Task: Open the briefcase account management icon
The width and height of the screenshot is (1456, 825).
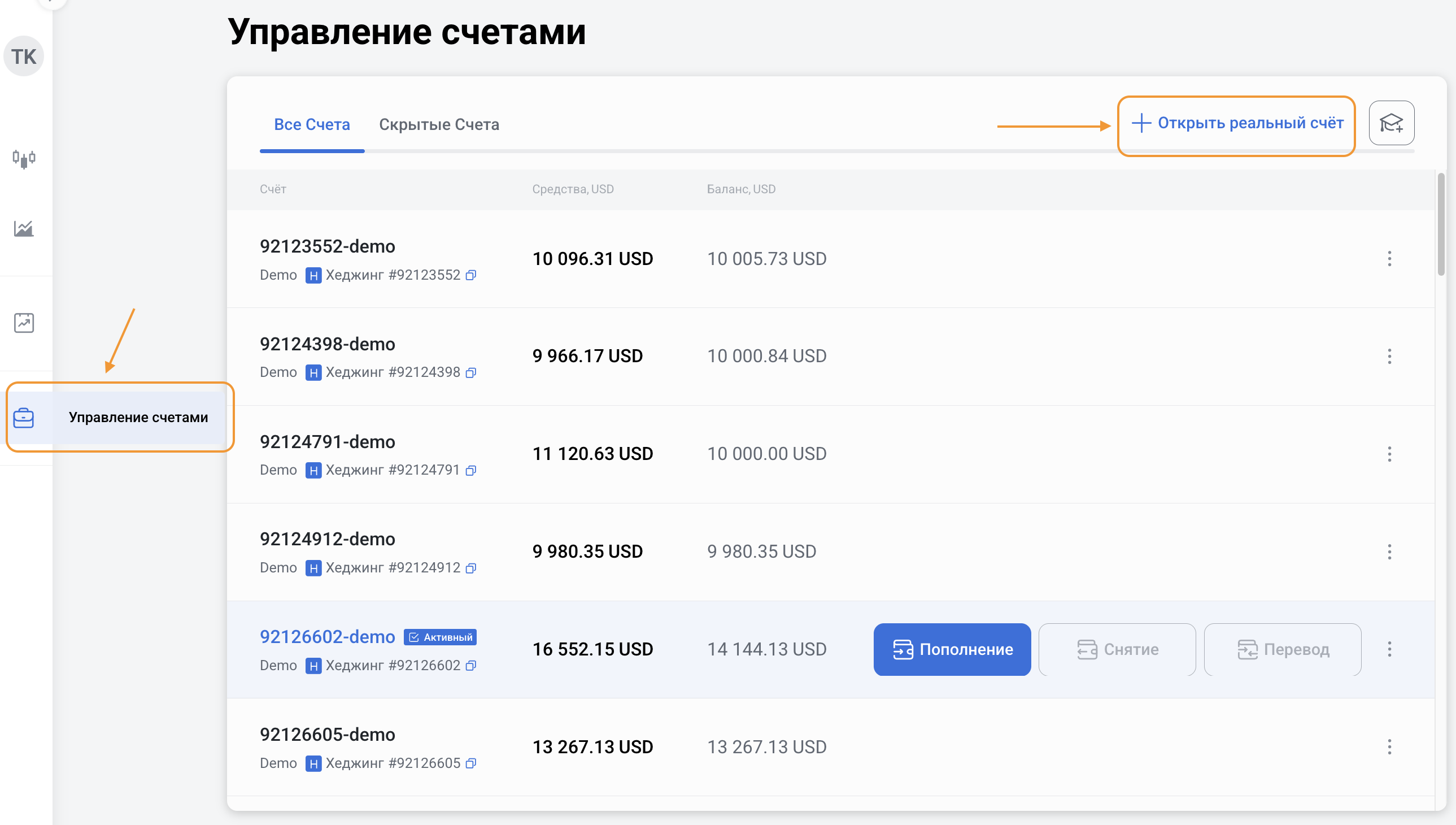Action: tap(24, 418)
